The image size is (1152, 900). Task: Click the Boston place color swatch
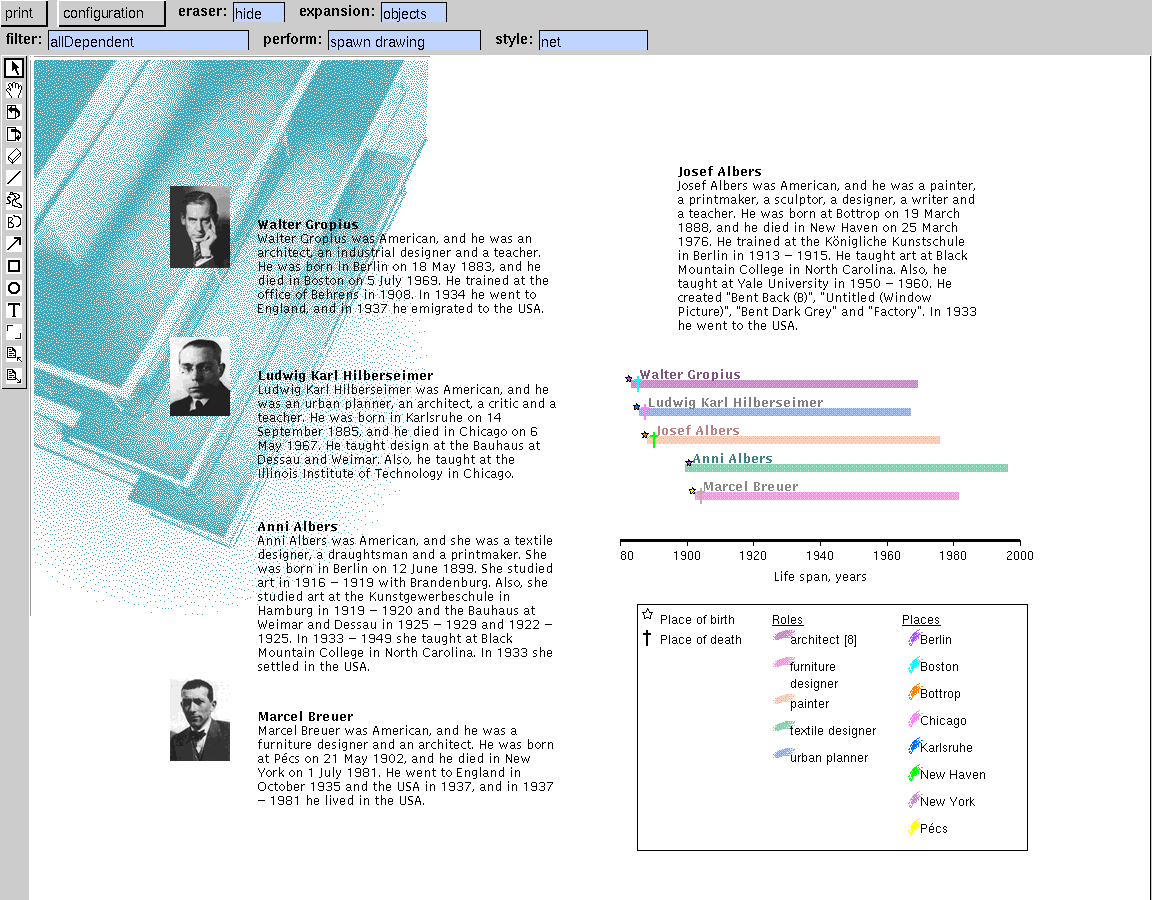[x=915, y=665]
